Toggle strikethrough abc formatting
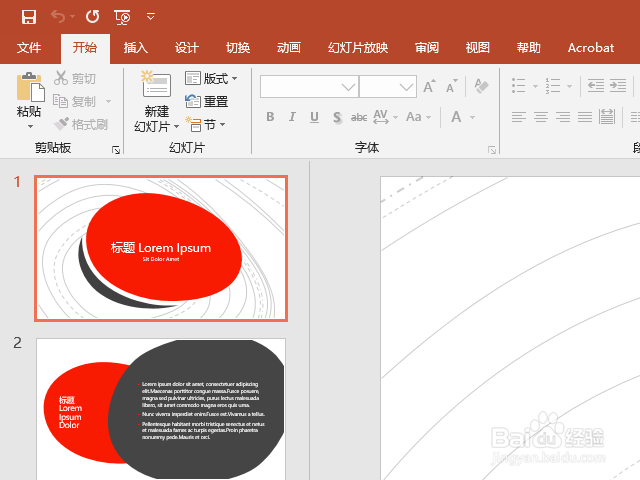 (x=359, y=118)
